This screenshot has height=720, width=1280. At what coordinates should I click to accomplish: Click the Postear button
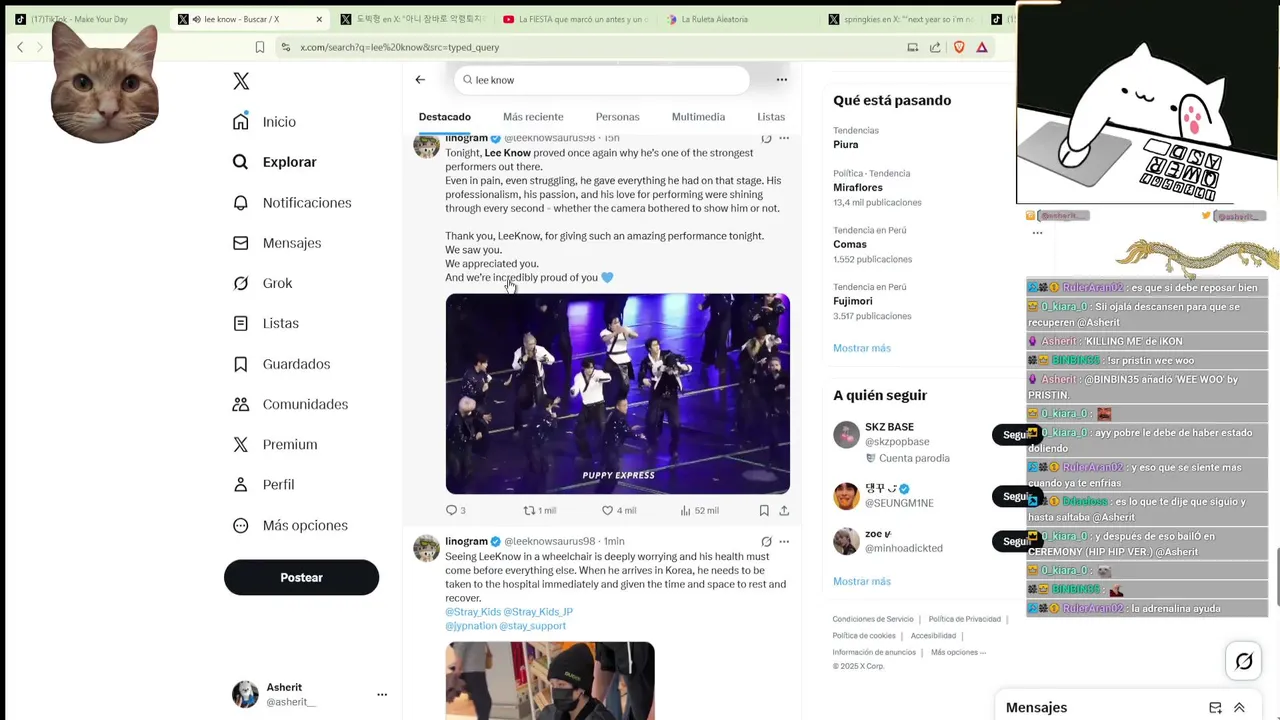point(301,577)
